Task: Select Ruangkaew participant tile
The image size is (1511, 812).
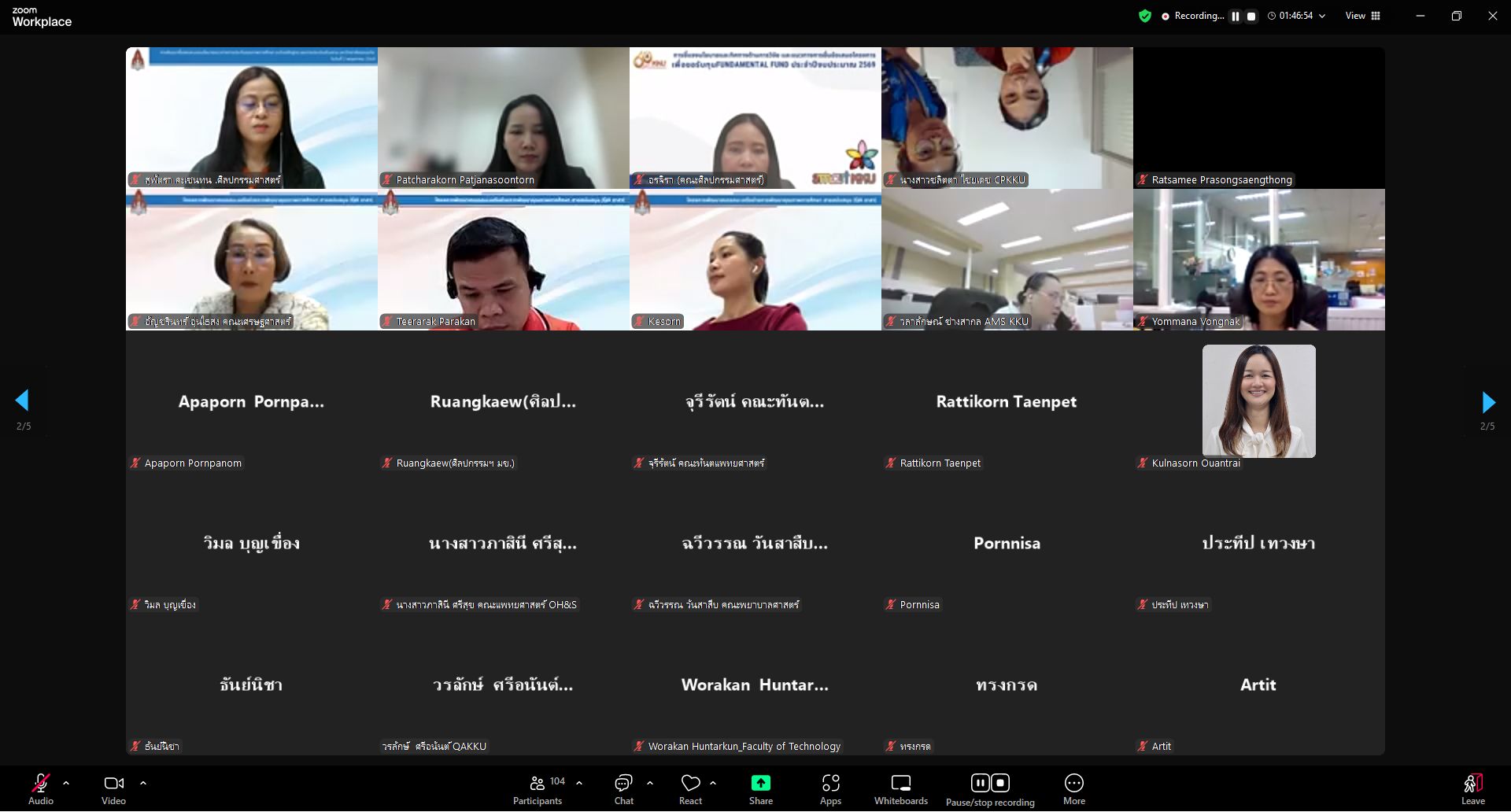Action: point(504,401)
